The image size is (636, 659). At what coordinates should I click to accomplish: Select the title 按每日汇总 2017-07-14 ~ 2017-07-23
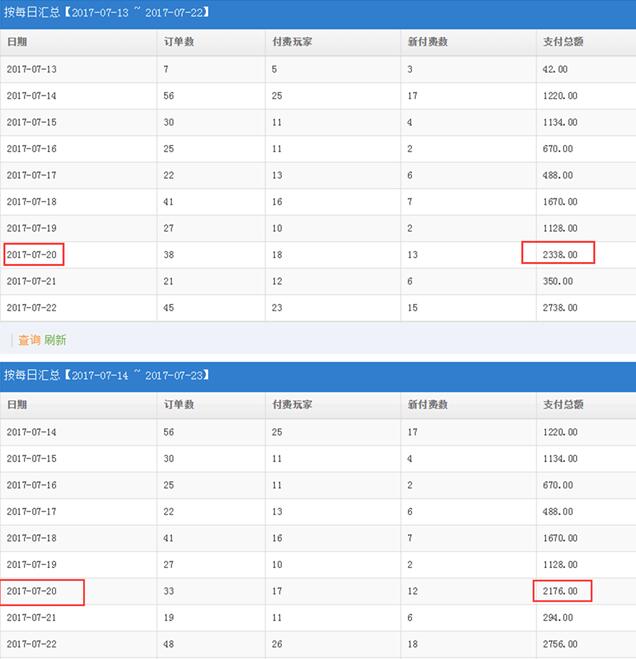(x=106, y=375)
